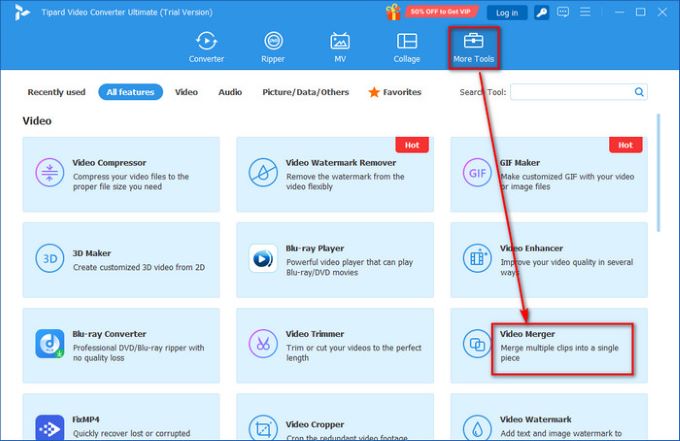Viewport: 680px width, 441px height.
Task: Switch to the Video tab
Action: 186,92
